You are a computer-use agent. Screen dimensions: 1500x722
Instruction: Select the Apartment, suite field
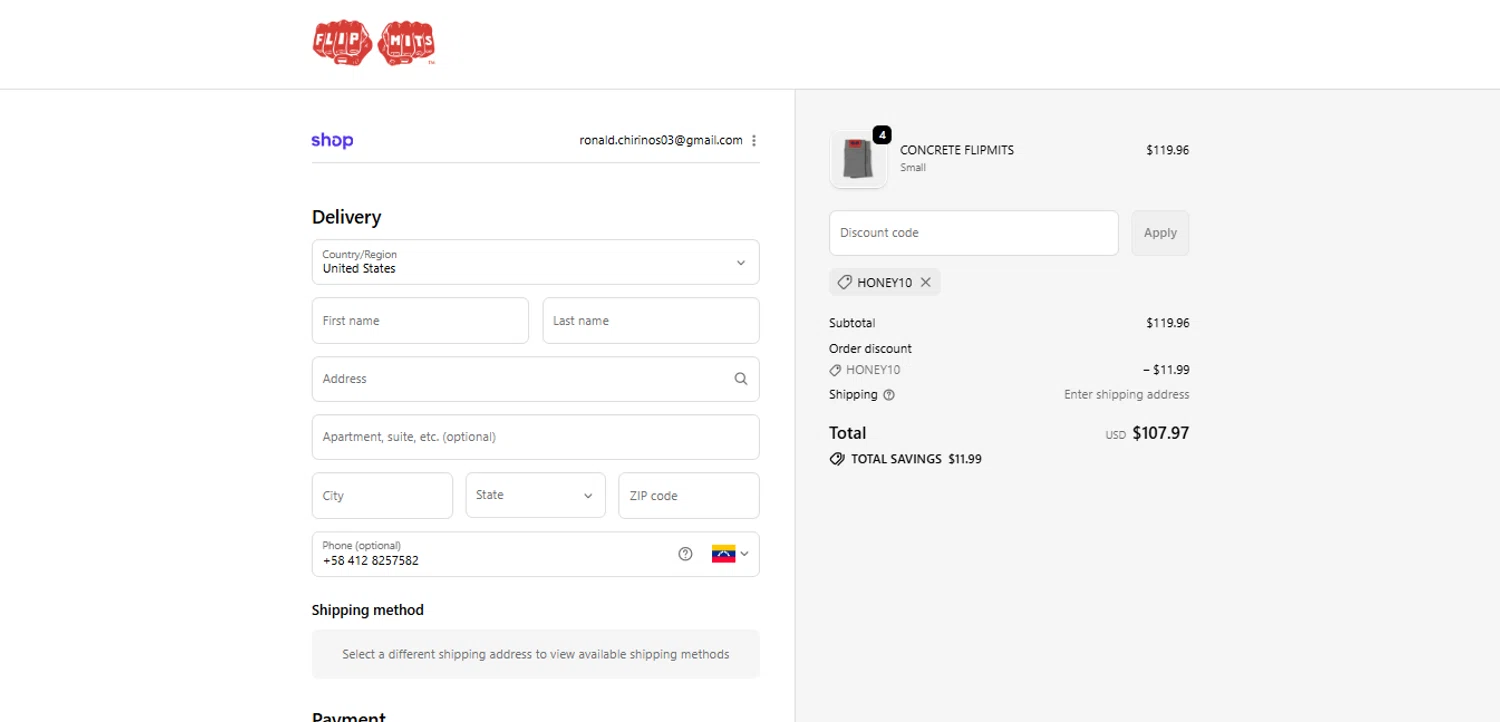535,437
